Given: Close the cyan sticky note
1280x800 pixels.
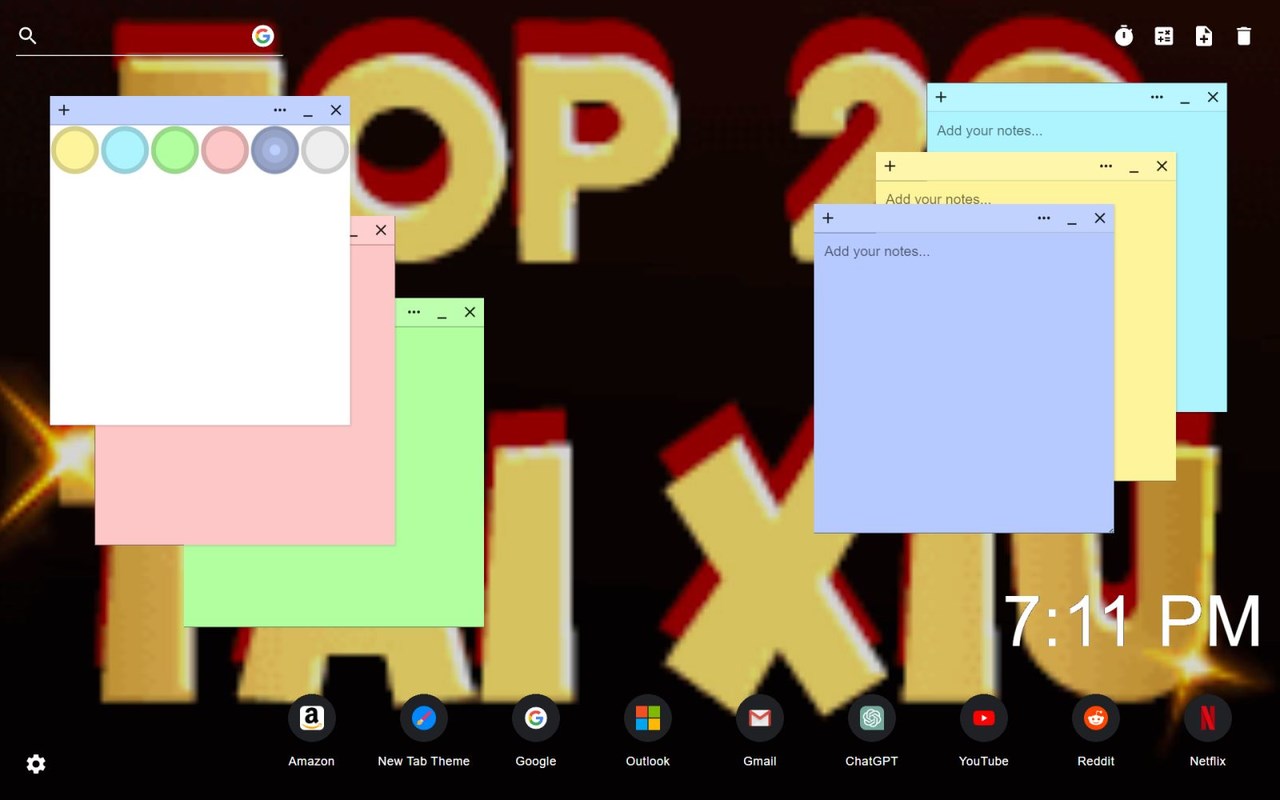Looking at the screenshot, I should click(1213, 97).
